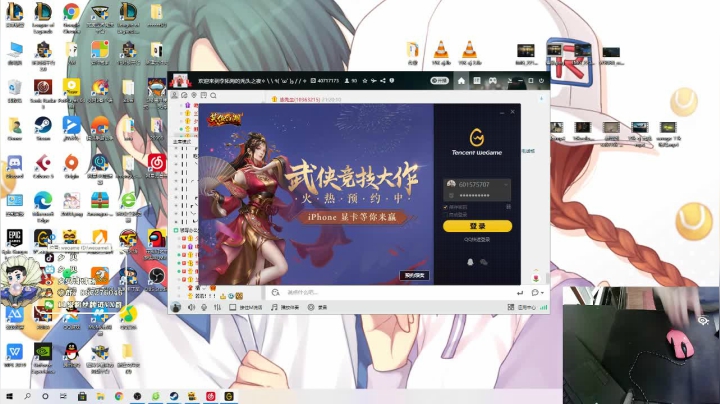Click the flower gift icon at chat right edge

536,278
